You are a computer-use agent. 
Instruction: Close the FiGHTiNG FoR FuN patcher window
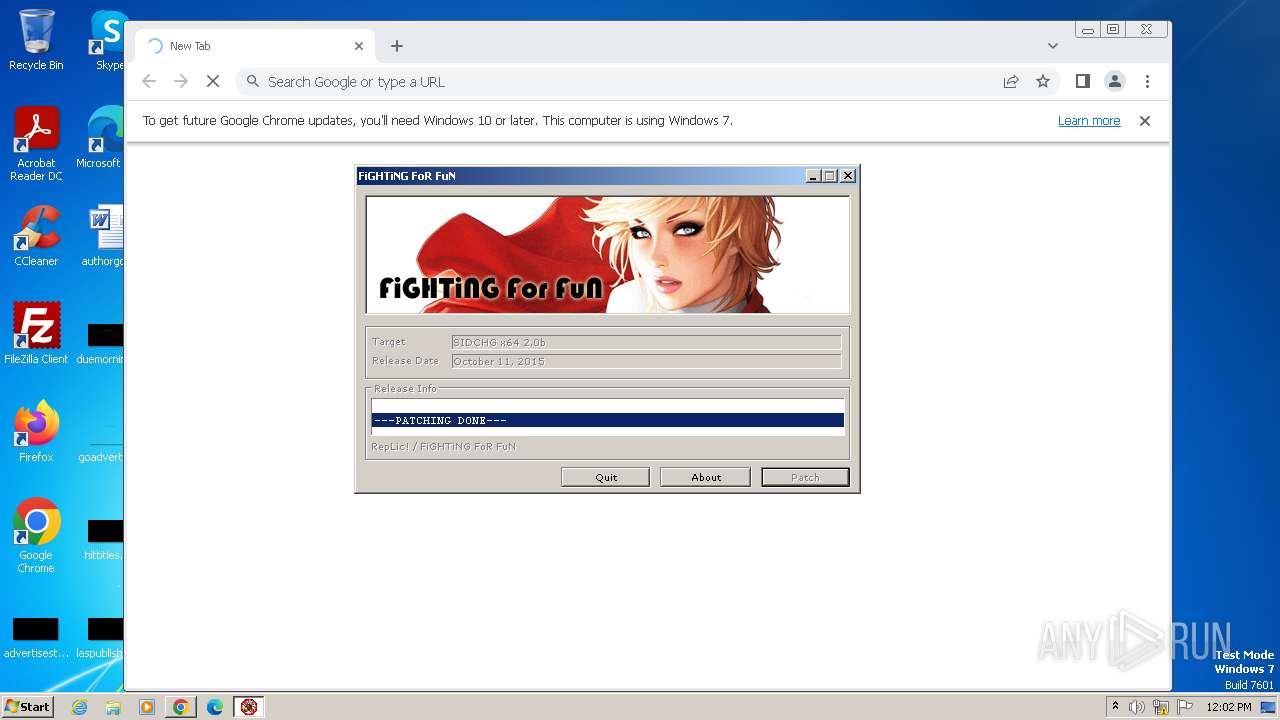[x=848, y=176]
